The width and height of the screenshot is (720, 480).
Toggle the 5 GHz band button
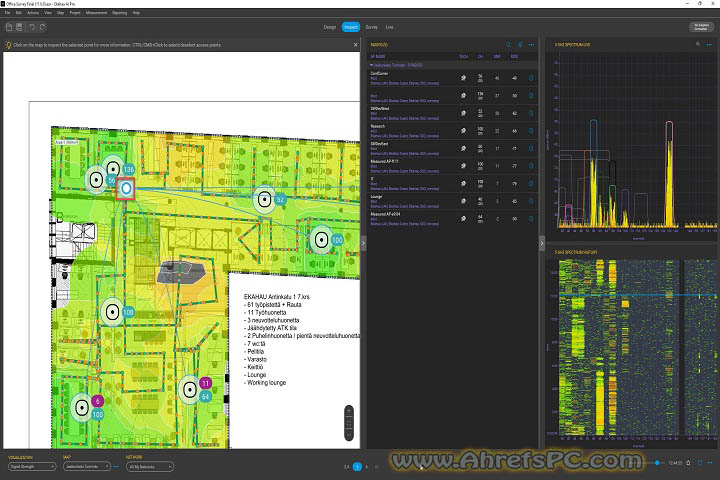357,467
